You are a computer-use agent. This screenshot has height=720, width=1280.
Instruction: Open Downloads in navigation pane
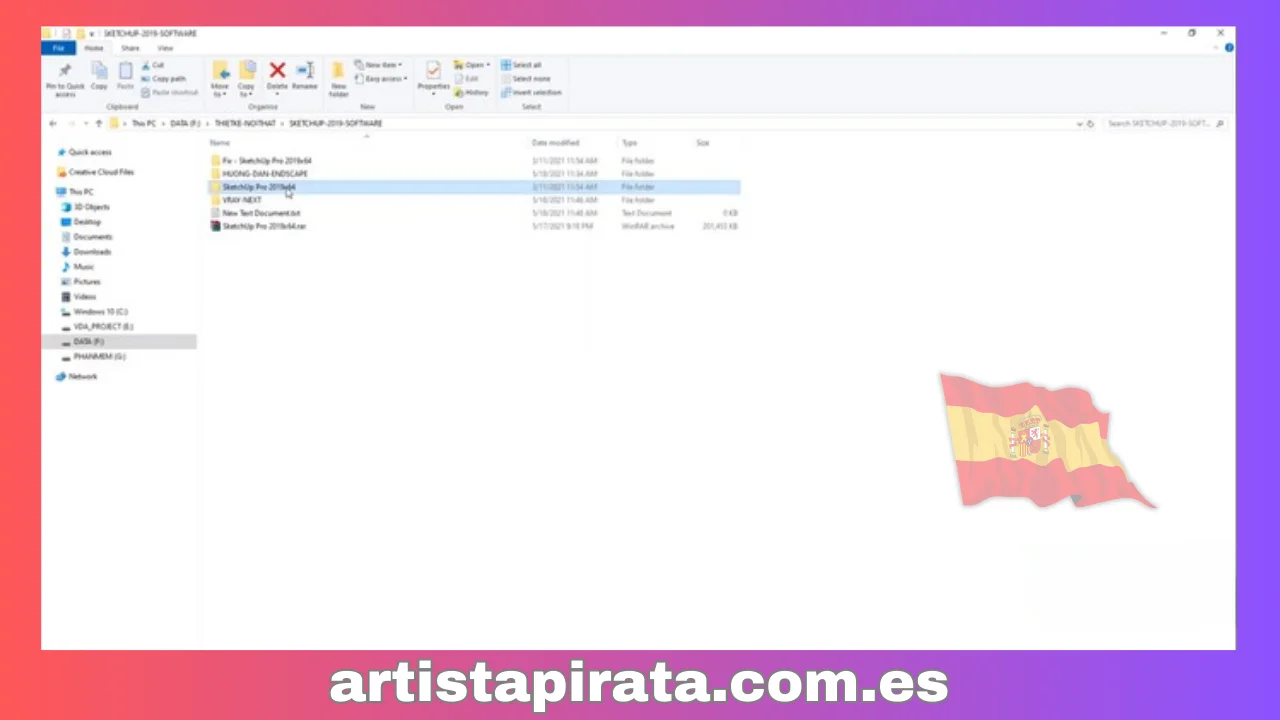pyautogui.click(x=85, y=252)
